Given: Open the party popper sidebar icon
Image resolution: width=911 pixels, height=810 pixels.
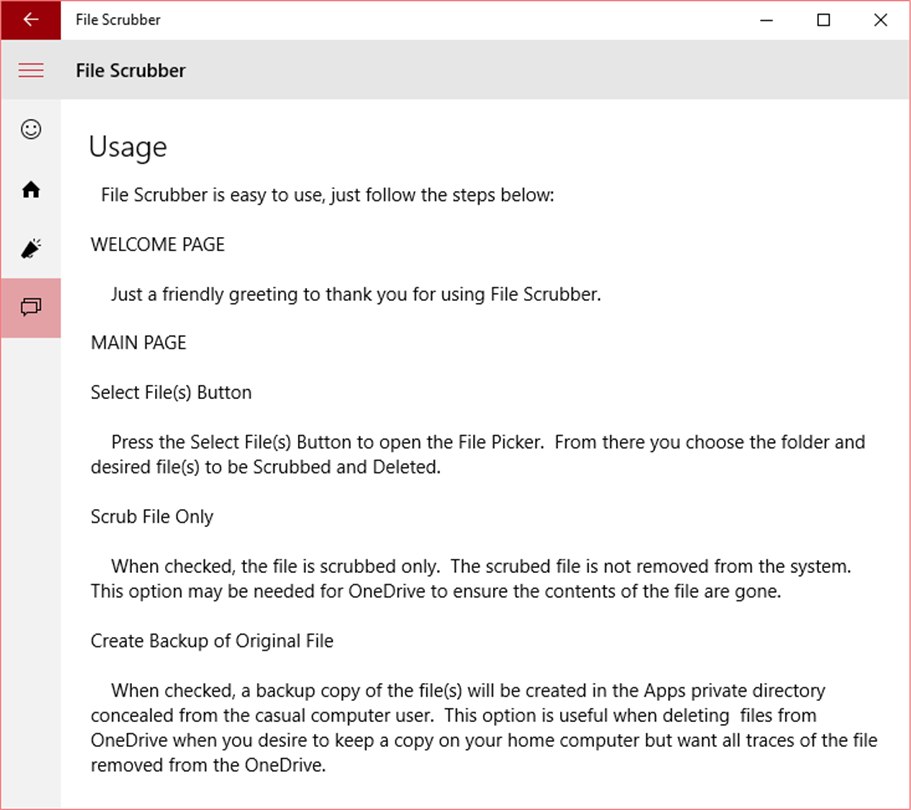Looking at the screenshot, I should tap(31, 249).
